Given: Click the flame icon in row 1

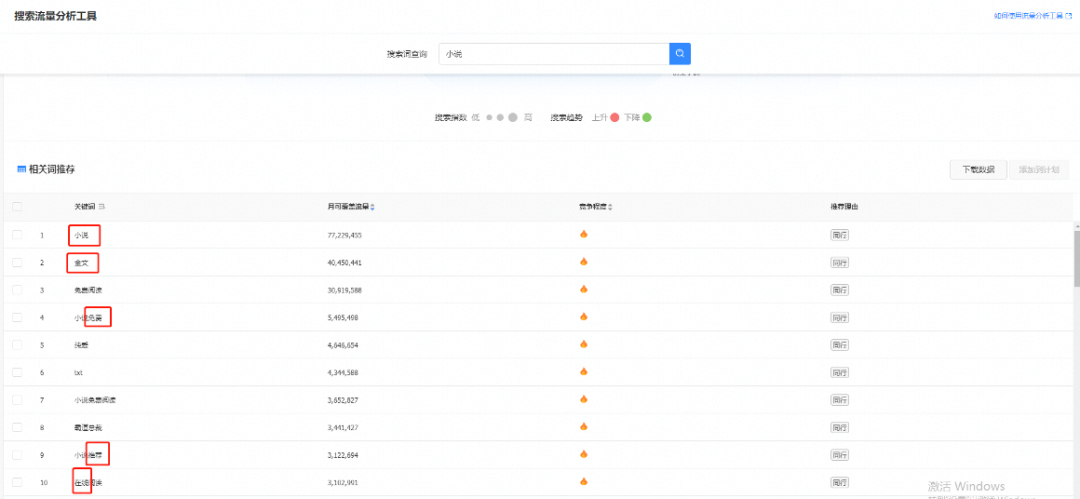Looking at the screenshot, I should [x=584, y=235].
